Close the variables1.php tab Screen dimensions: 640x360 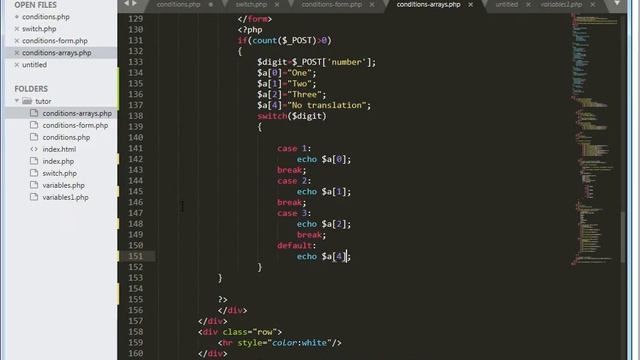pyautogui.click(x=593, y=5)
